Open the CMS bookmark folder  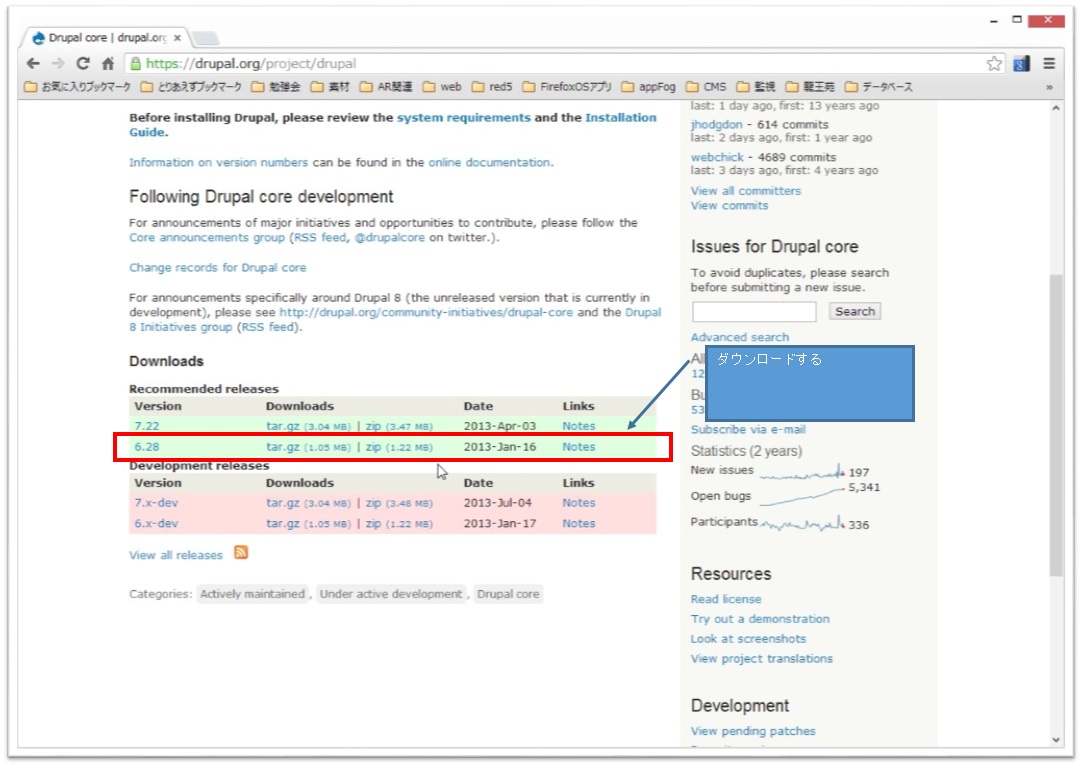706,87
